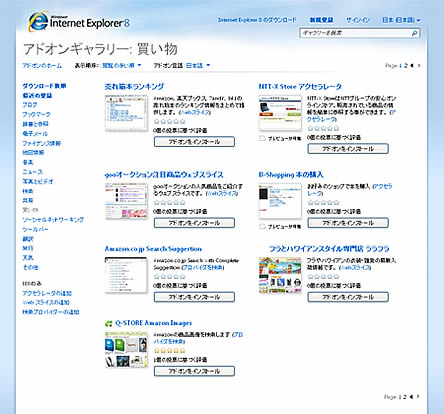Click the 新規登録 link in header
The width and height of the screenshot is (444, 414).
click(321, 20)
